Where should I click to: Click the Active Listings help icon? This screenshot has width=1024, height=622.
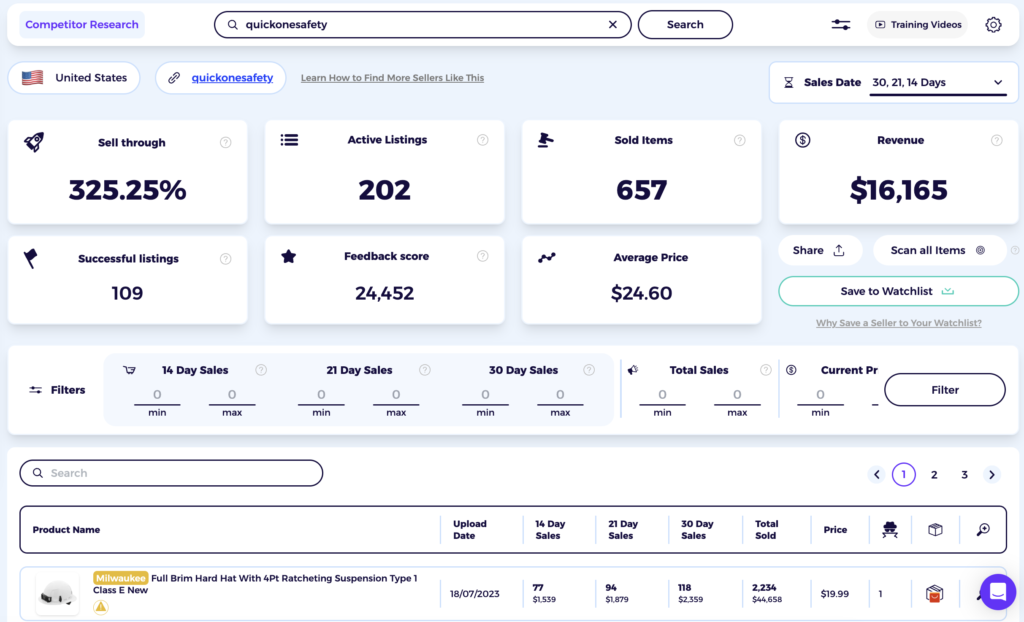[483, 140]
